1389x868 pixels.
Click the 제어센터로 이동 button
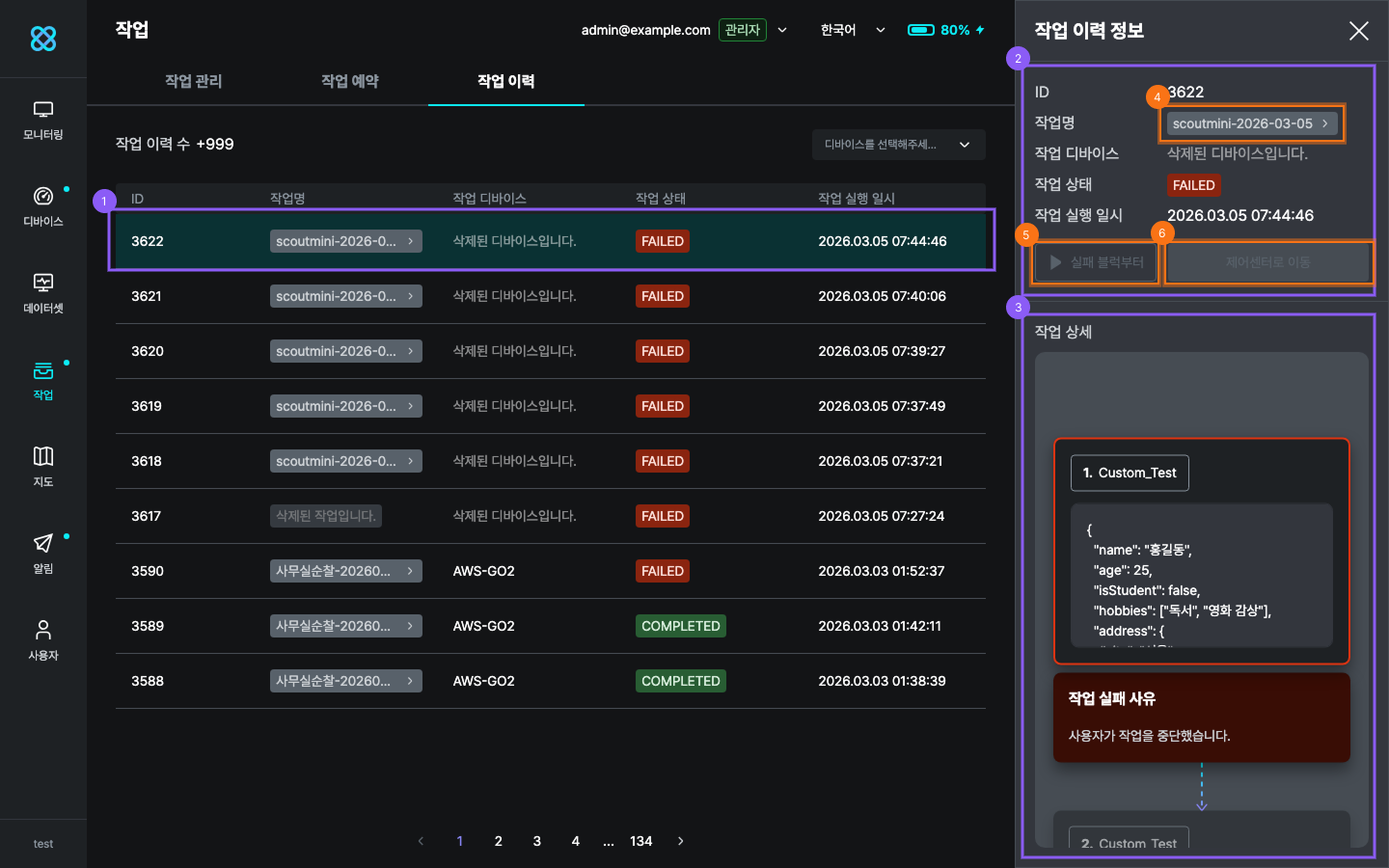(1267, 262)
